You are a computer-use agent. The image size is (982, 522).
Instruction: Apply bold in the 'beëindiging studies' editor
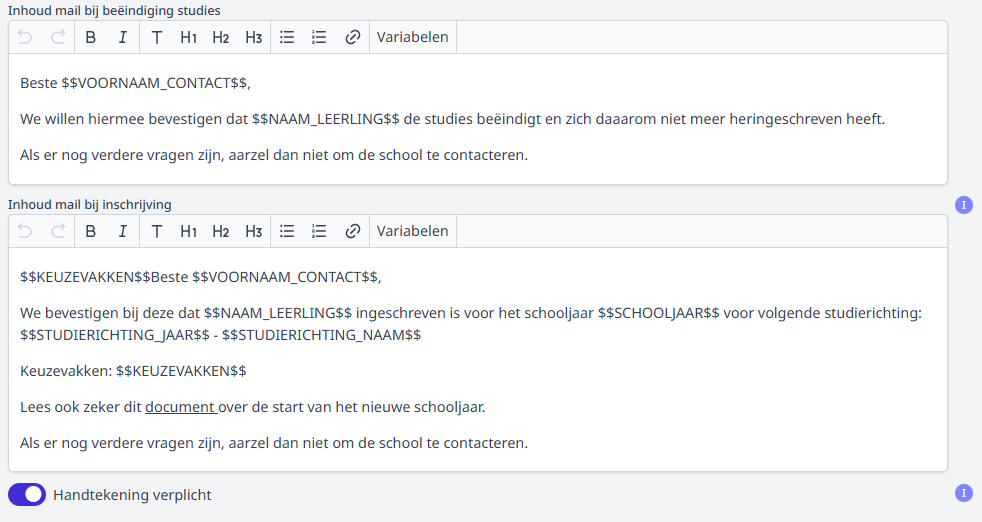point(90,38)
